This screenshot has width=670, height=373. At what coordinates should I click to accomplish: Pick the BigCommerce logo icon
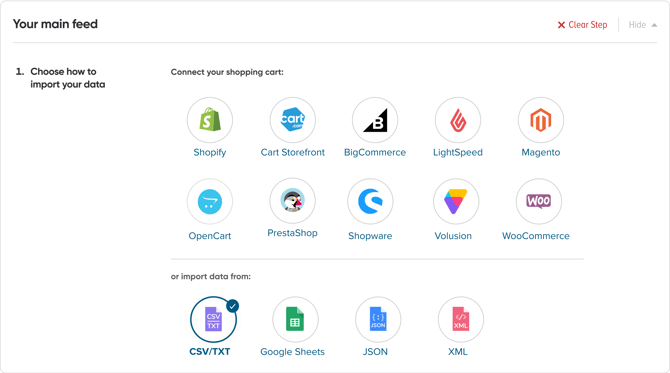tap(375, 120)
